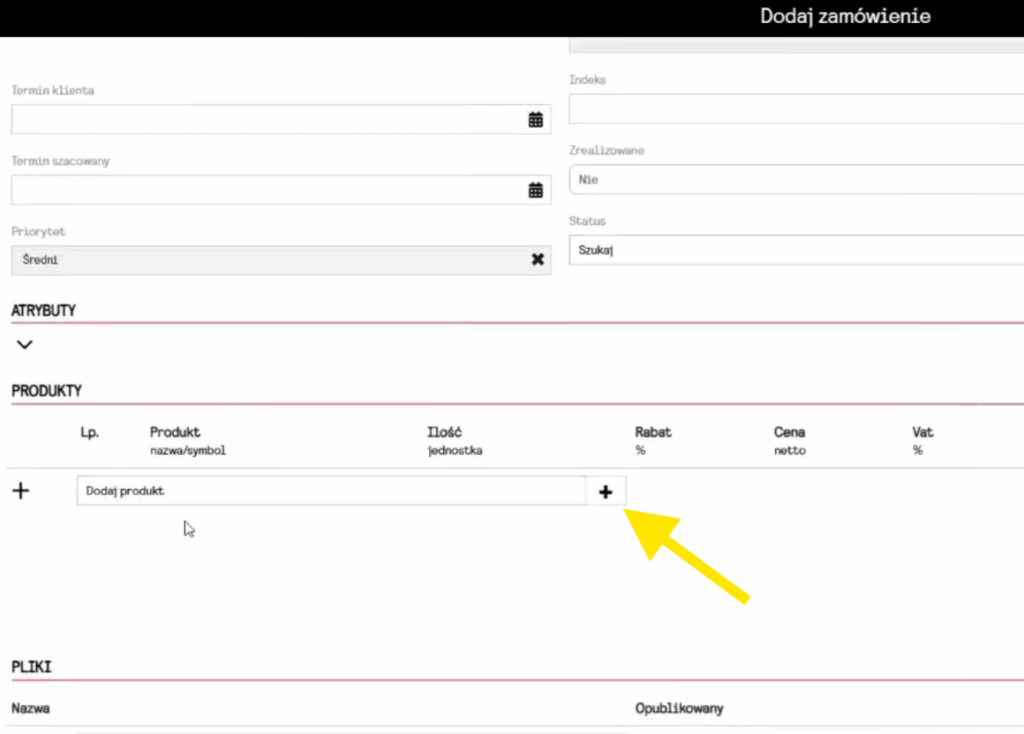Screen dimensions: 1024x734
Task: Click the large plus at the product row start
Action: [20, 491]
